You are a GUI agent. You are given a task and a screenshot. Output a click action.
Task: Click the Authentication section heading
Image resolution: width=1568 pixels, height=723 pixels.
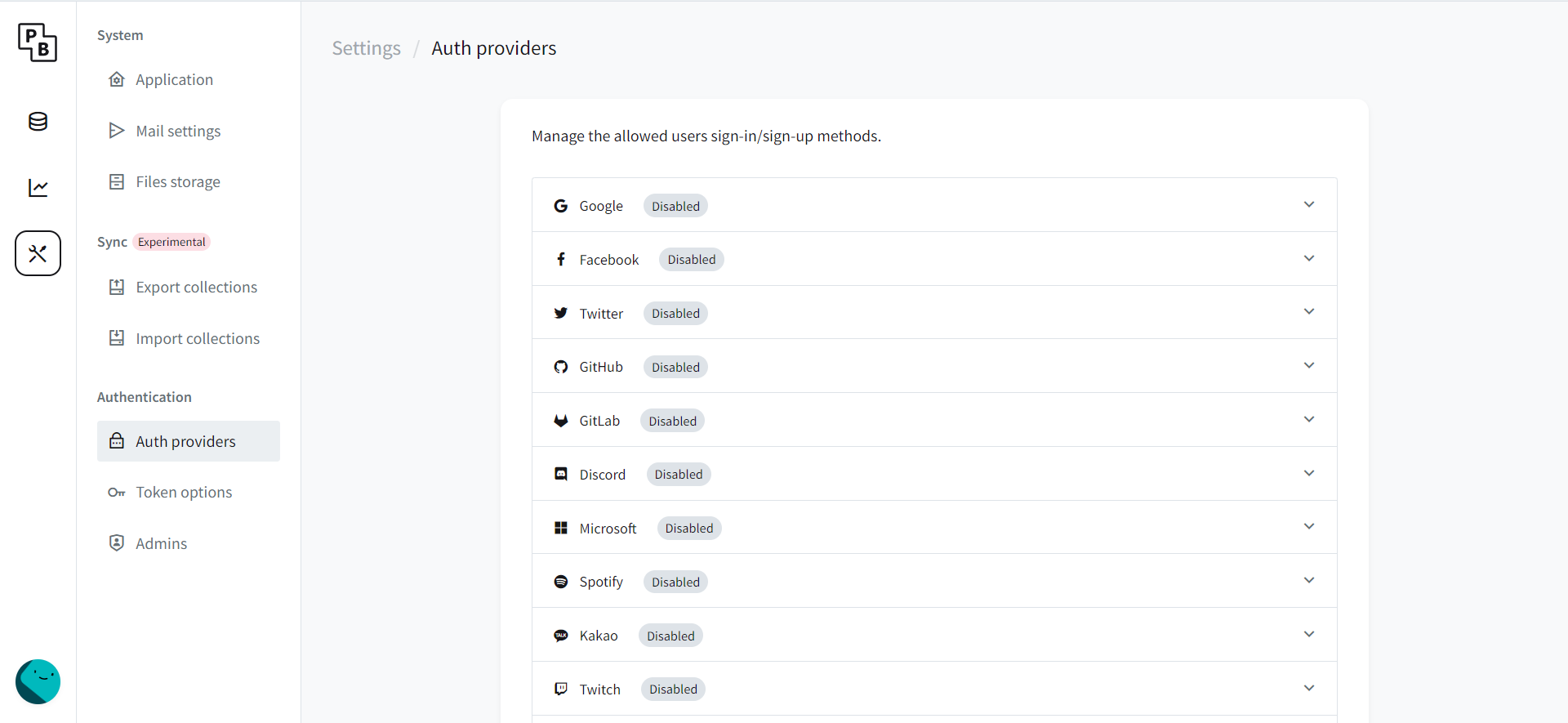pyautogui.click(x=145, y=397)
